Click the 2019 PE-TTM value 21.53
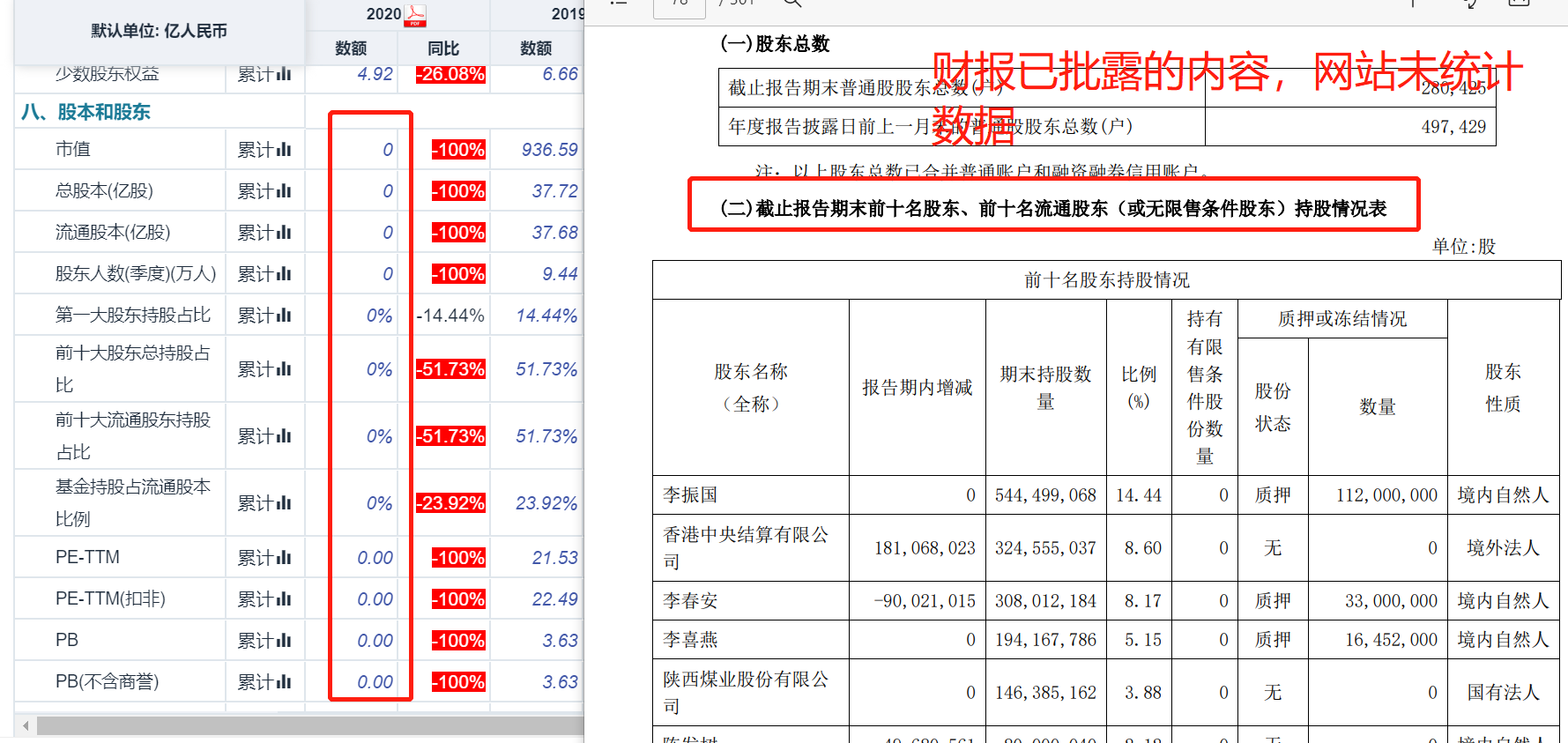Viewport: 1568px width, 743px height. pyautogui.click(x=554, y=558)
